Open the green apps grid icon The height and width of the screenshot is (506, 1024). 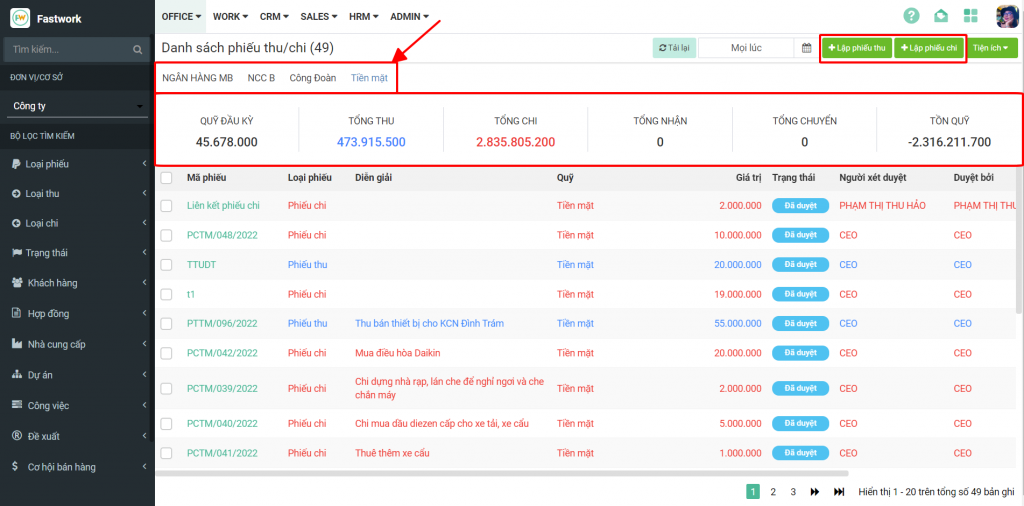970,16
